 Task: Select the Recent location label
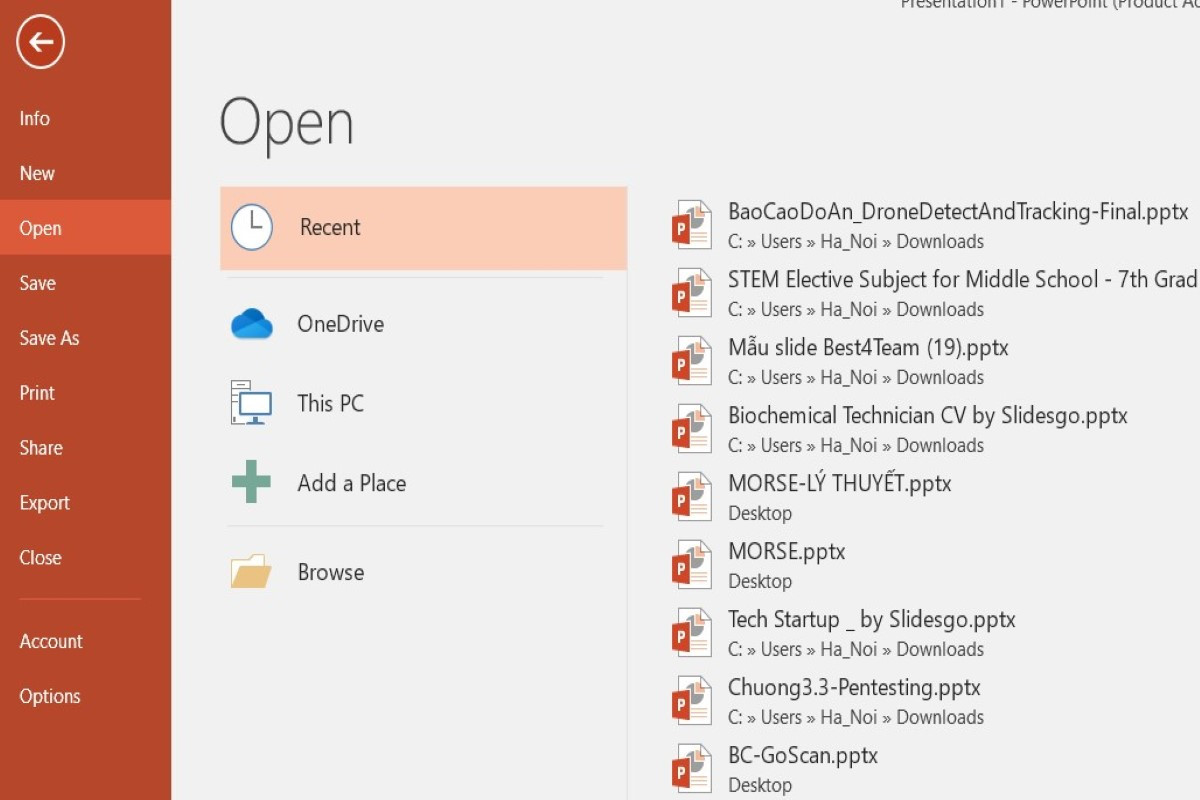click(330, 227)
